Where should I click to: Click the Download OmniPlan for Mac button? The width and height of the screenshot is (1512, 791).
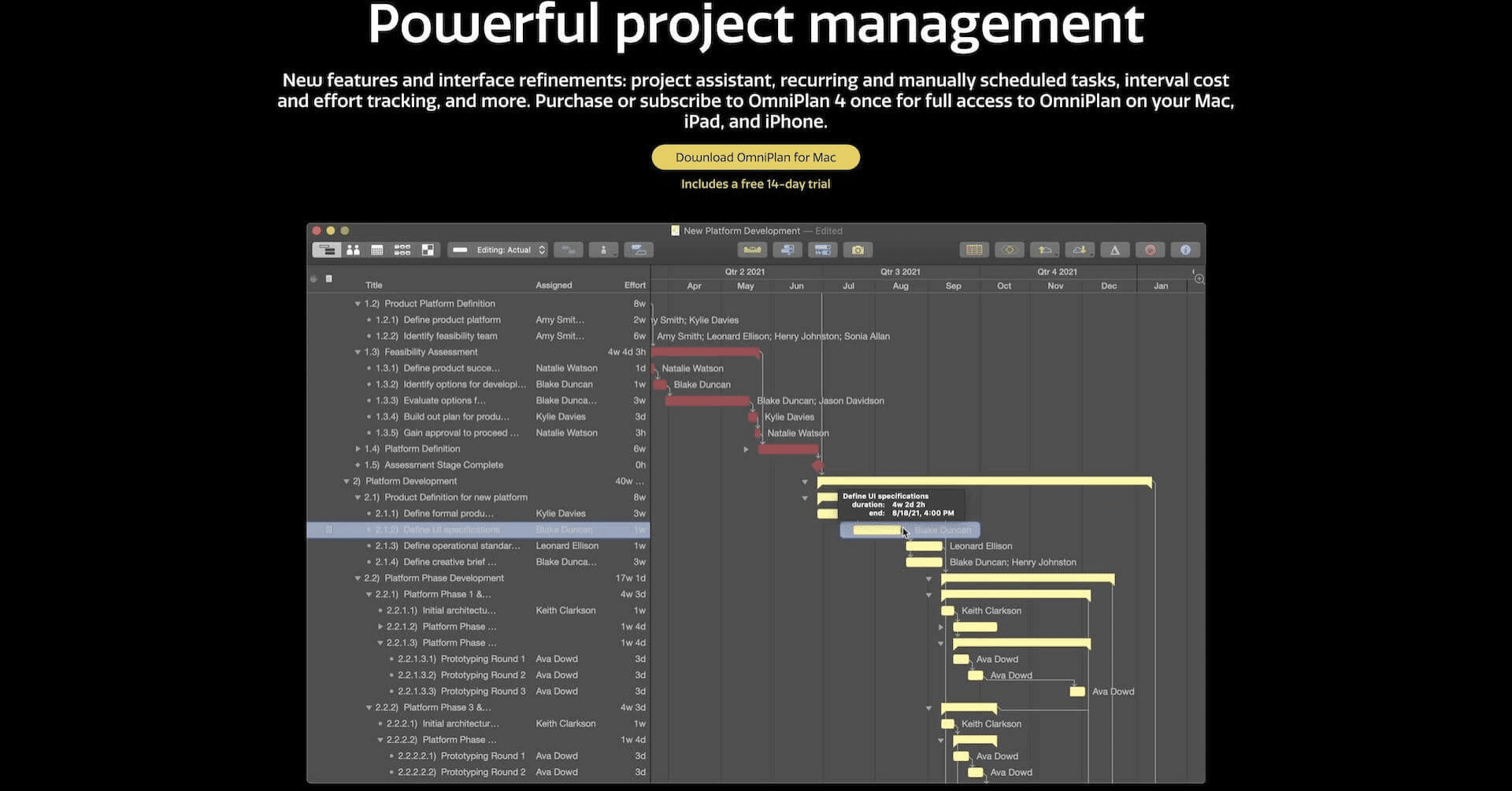pyautogui.click(x=755, y=157)
